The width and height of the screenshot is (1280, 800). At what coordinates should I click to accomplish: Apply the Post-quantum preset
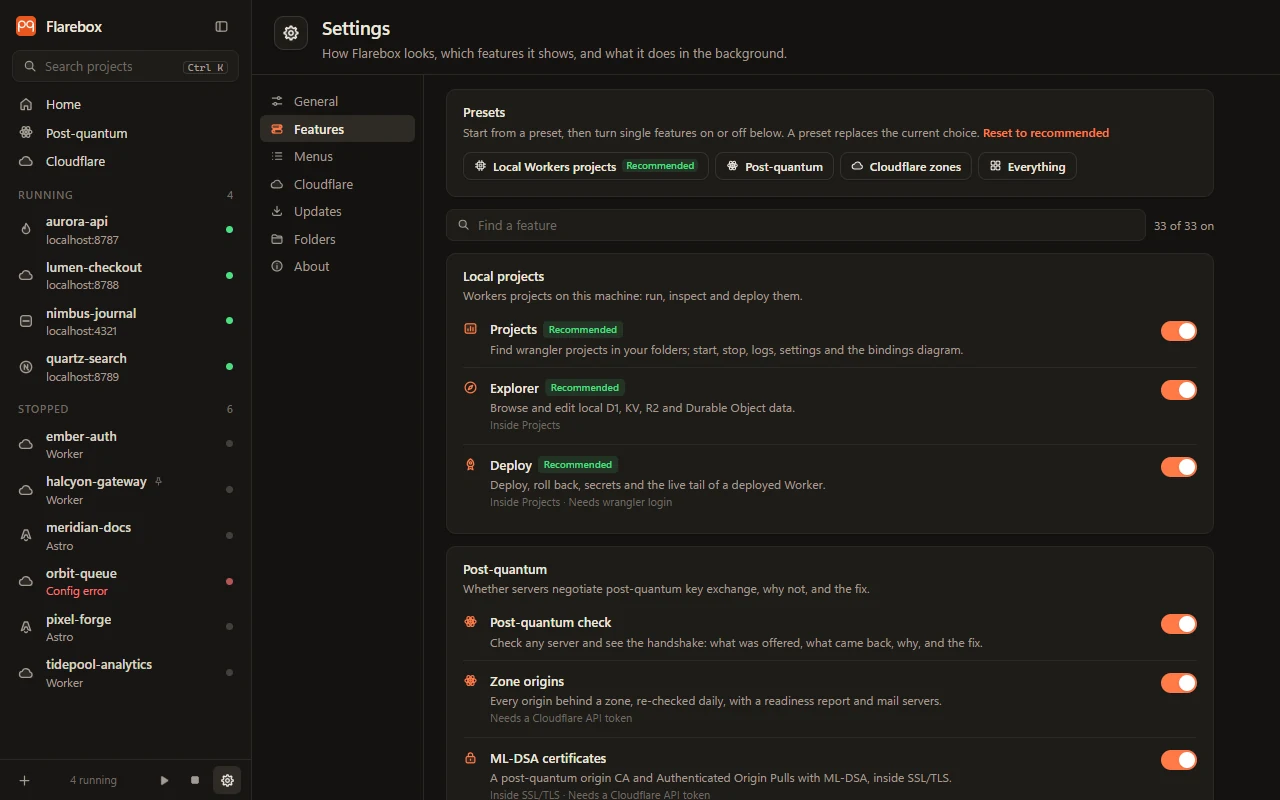point(775,166)
